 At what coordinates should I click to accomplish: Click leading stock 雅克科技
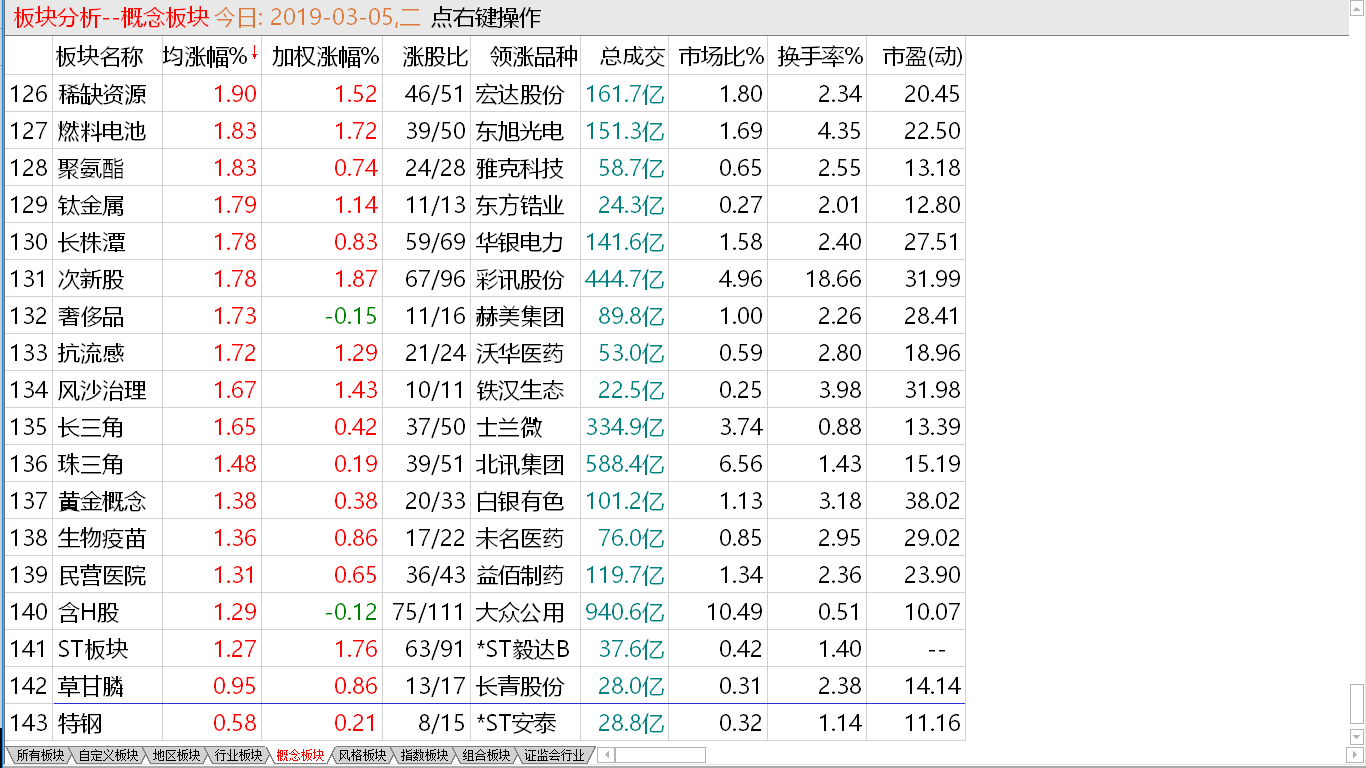click(x=520, y=168)
